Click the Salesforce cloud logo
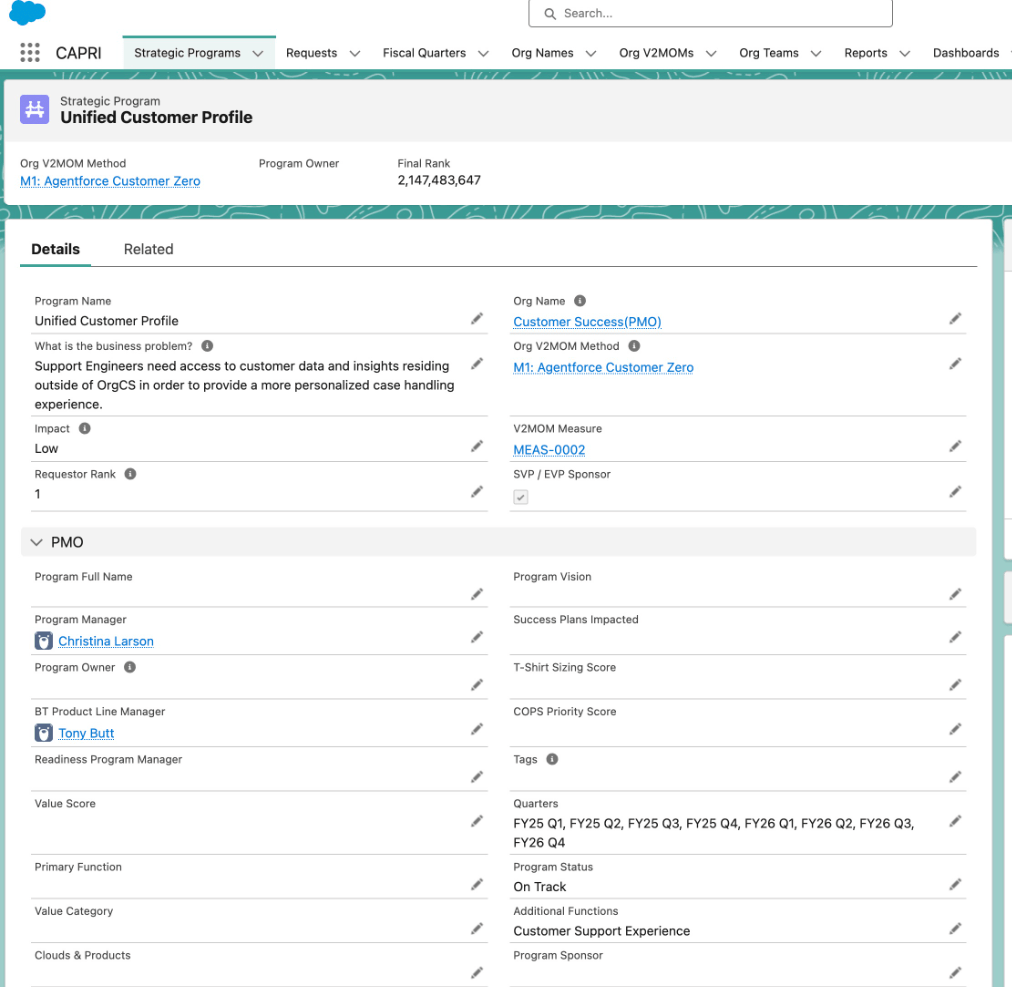 tap(27, 12)
